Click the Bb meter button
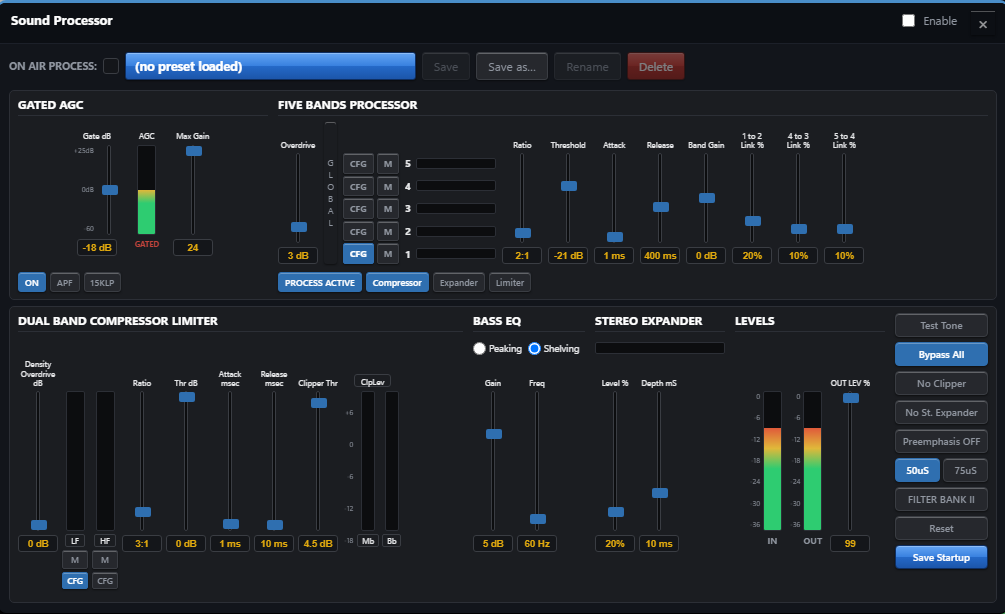The width and height of the screenshot is (1005, 614). (392, 541)
